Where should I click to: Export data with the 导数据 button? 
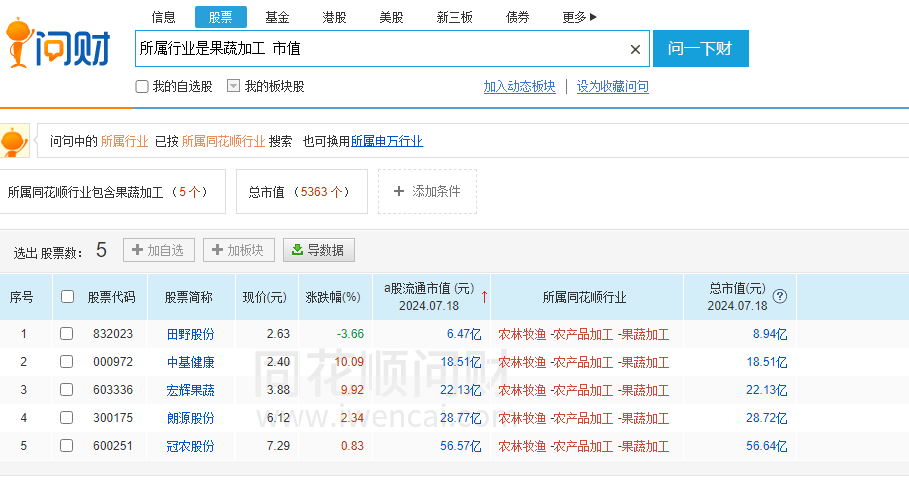click(x=319, y=250)
